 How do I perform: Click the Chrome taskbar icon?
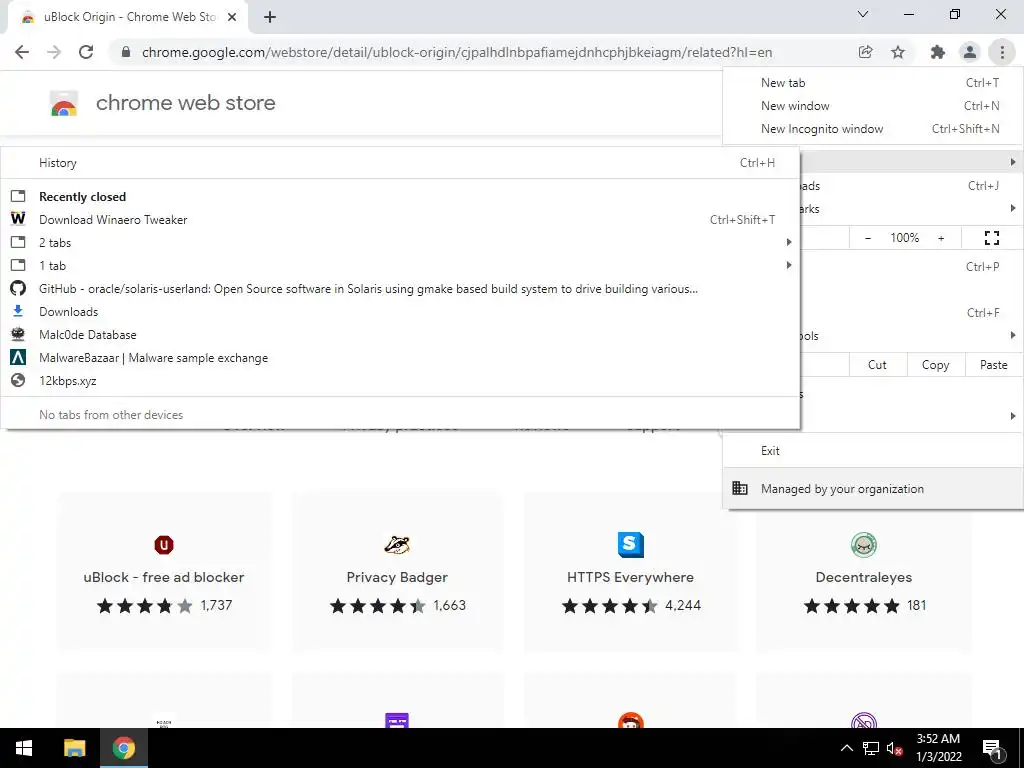point(123,748)
